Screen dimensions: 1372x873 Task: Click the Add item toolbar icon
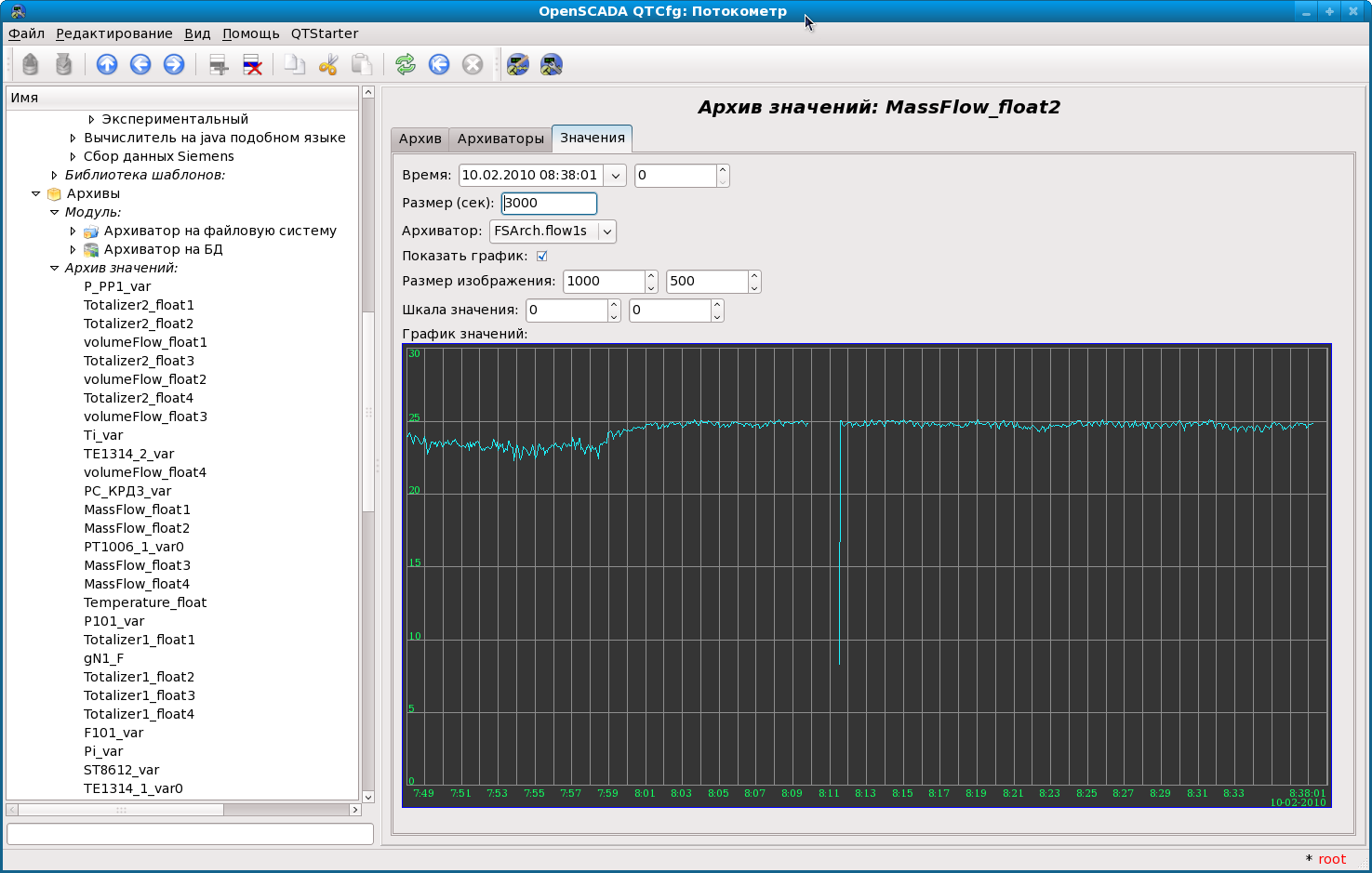click(219, 64)
